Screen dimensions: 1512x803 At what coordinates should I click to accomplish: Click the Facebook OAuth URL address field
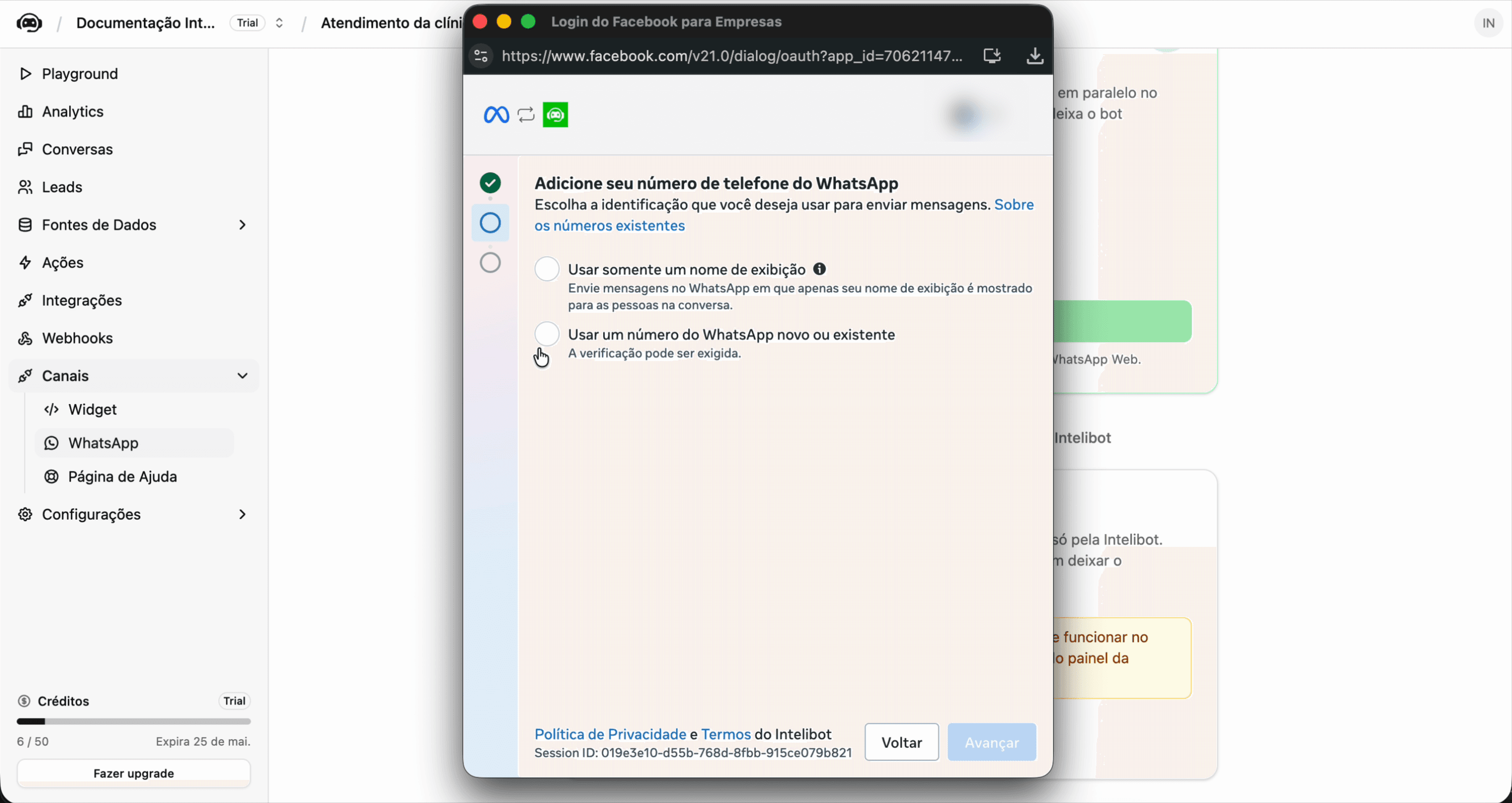[732, 56]
